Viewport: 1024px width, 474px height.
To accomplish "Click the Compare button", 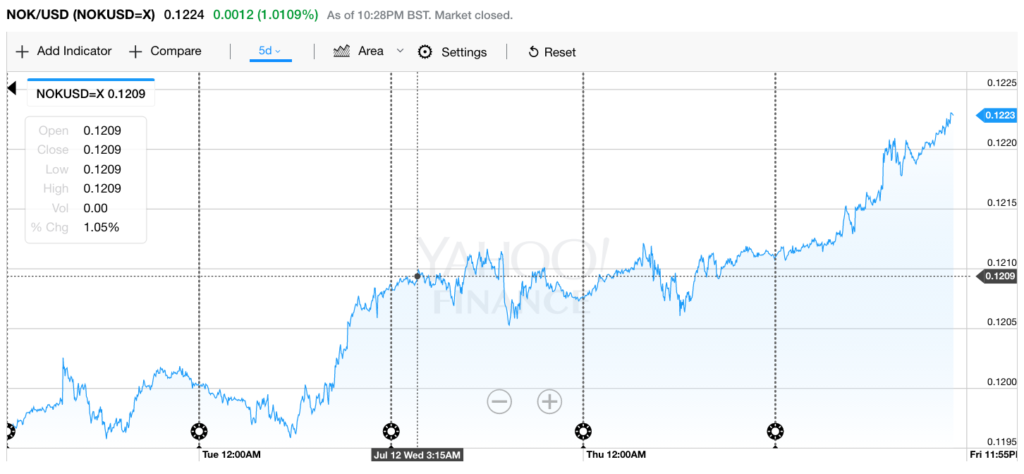I will pos(165,51).
